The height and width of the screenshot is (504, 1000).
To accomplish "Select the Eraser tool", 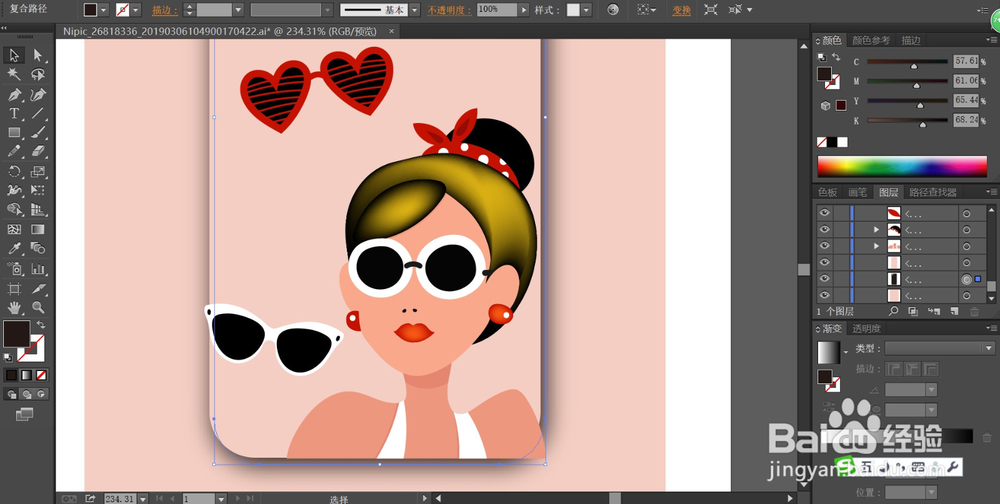I will [38, 152].
